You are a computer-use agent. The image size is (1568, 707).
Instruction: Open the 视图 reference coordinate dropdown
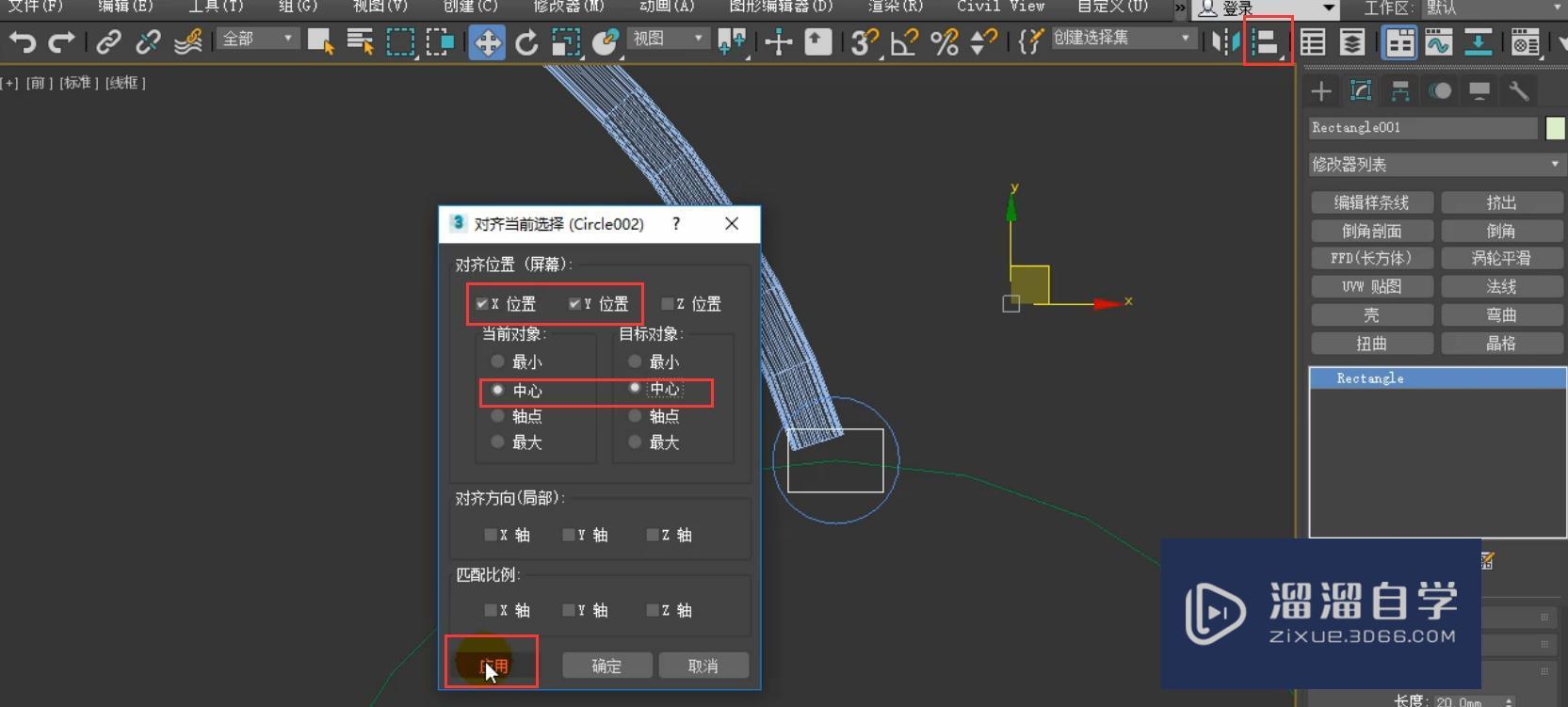[x=668, y=39]
